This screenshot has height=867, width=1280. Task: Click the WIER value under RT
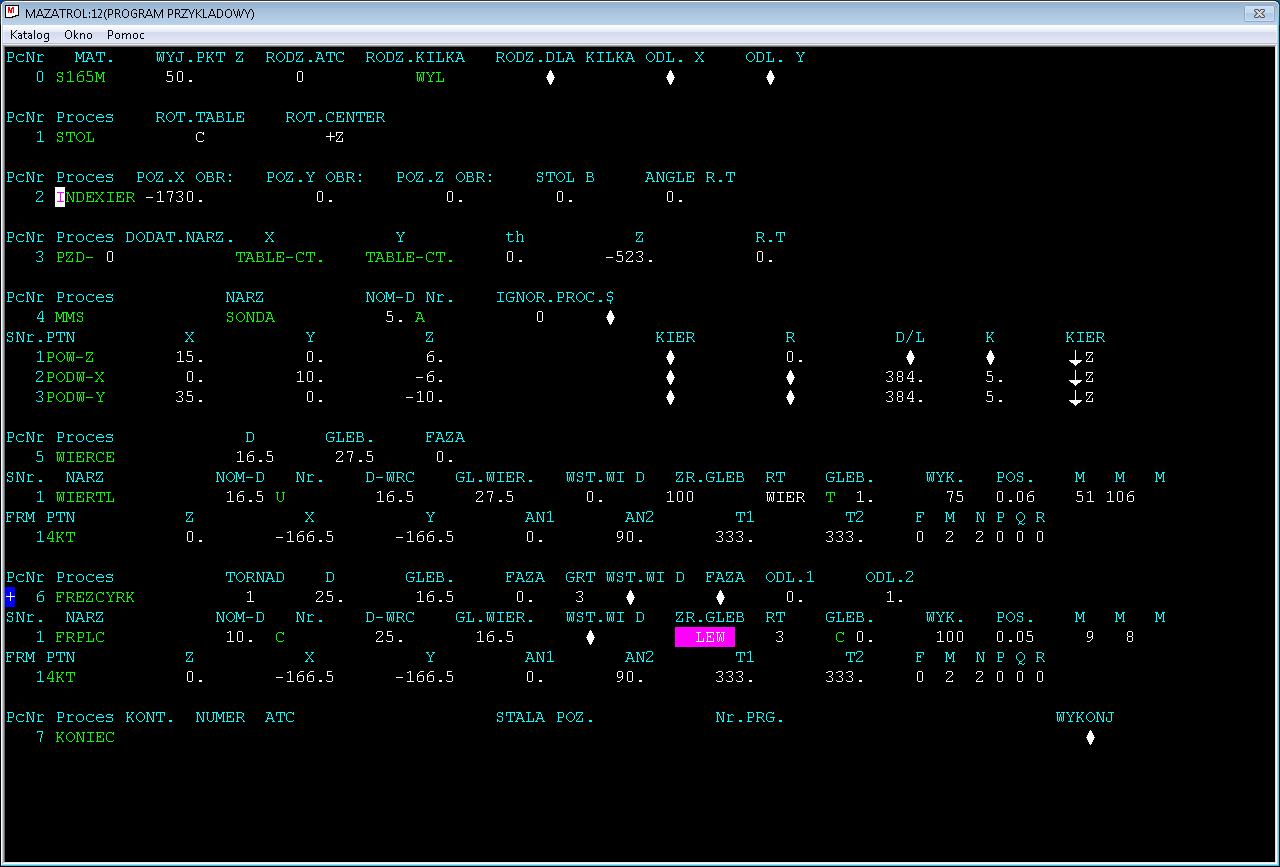pos(785,497)
